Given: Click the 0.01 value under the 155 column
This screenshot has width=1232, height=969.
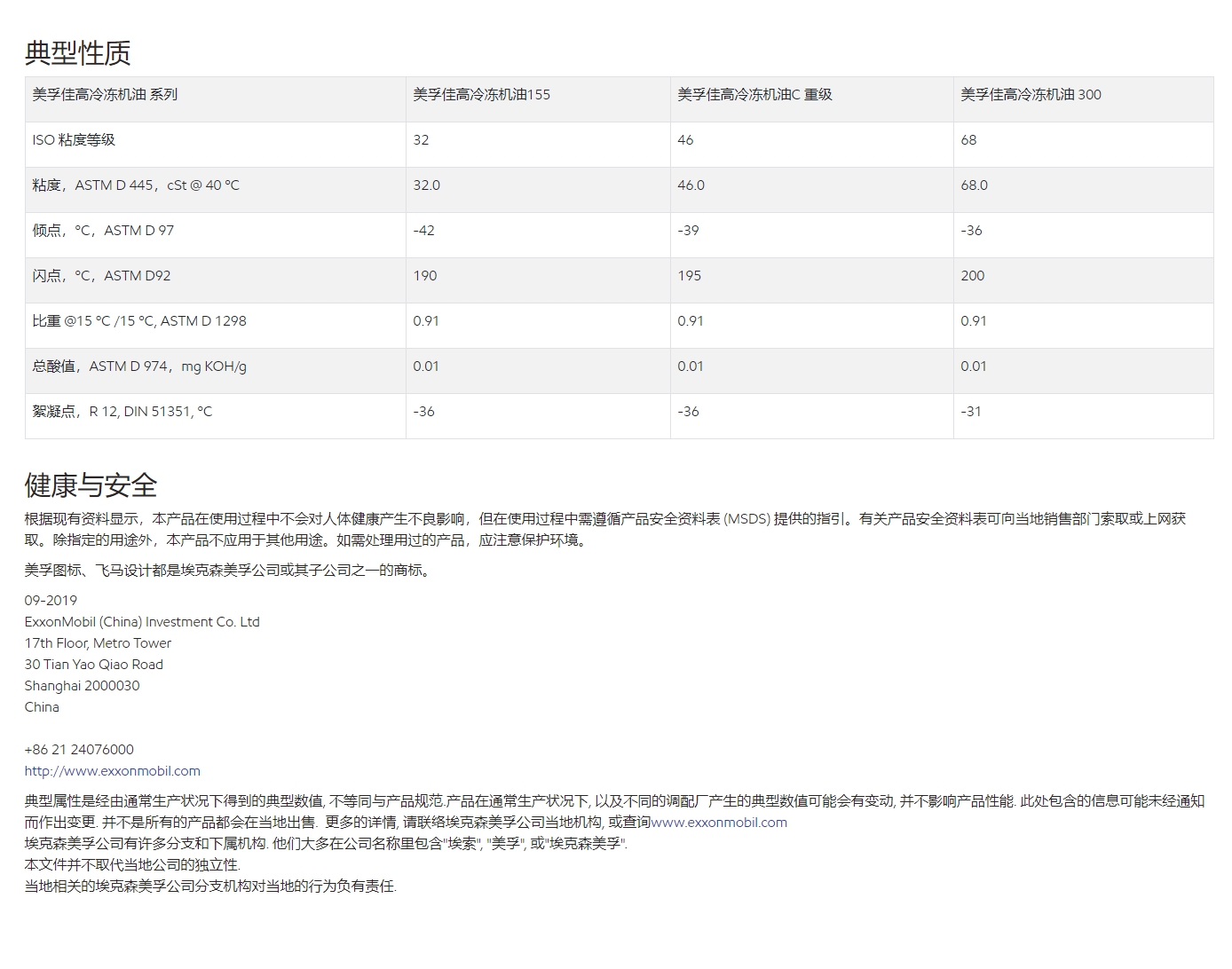Looking at the screenshot, I should pyautogui.click(x=426, y=366).
